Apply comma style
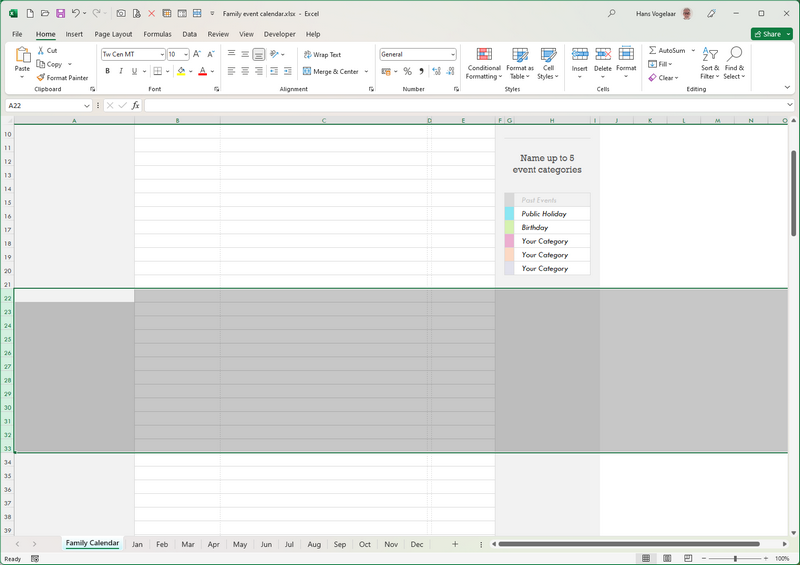 (421, 71)
